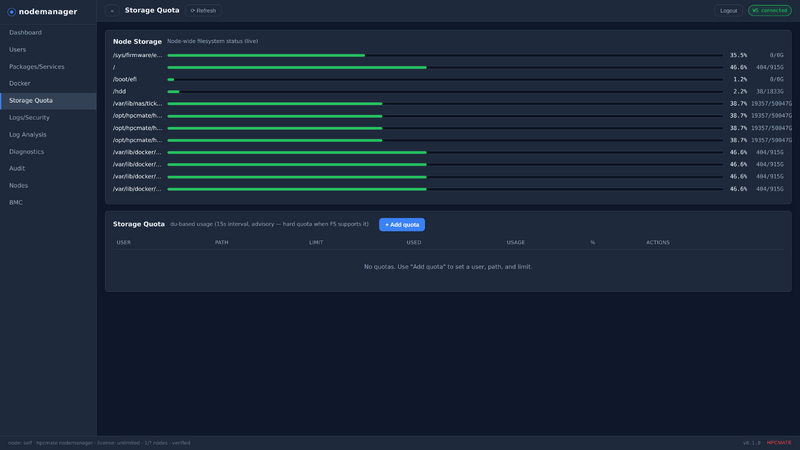Log out of nodemanager
The height and width of the screenshot is (450, 800).
point(728,11)
